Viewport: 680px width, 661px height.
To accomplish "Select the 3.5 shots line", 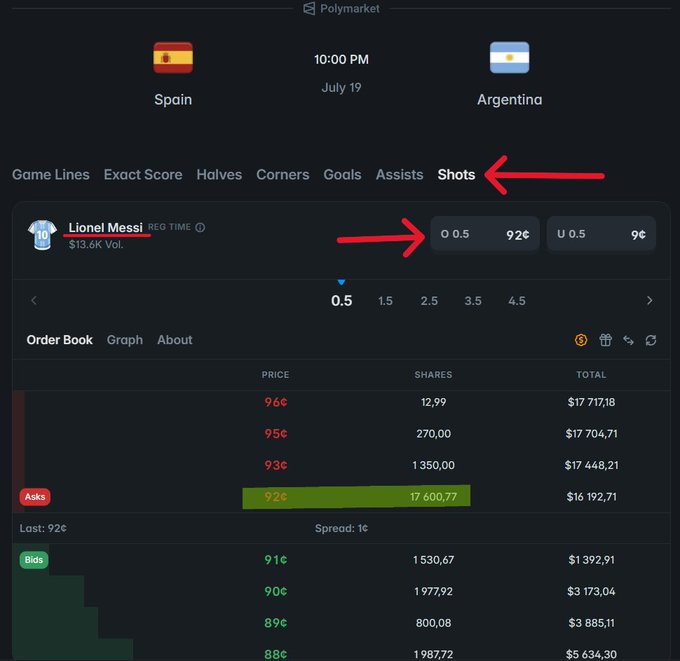I will click(x=473, y=301).
